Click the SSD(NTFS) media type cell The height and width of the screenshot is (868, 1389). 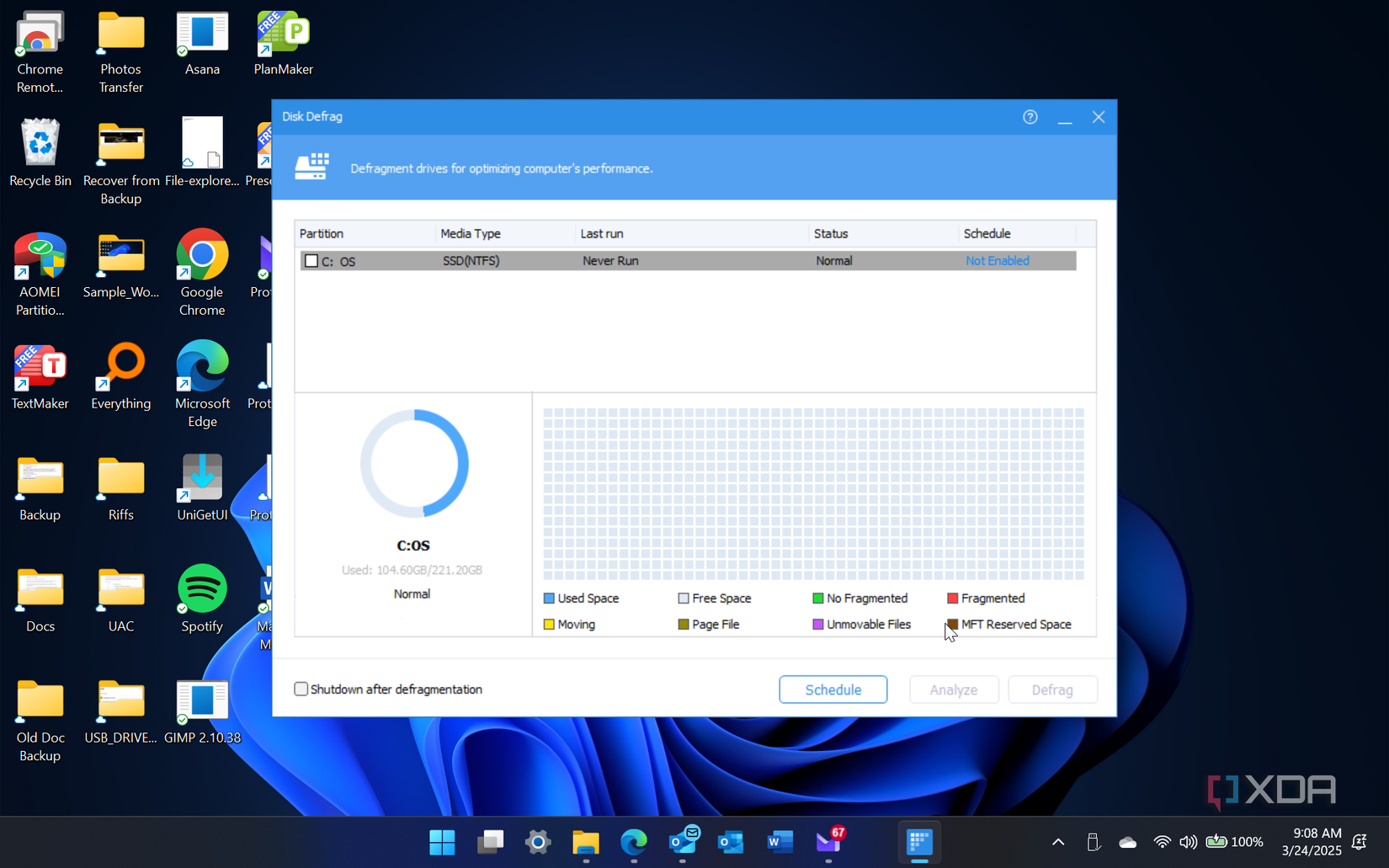pyautogui.click(x=471, y=261)
